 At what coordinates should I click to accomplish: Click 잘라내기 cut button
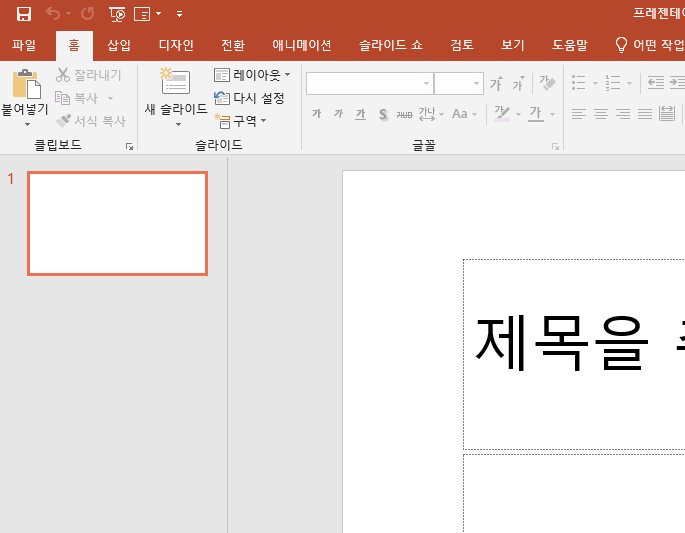point(88,75)
